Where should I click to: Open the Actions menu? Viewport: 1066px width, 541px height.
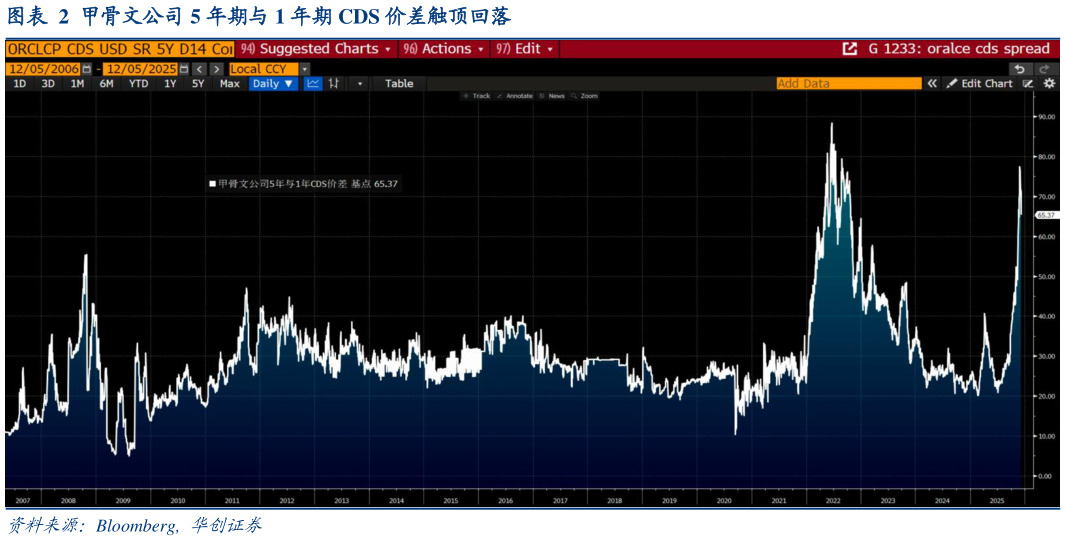[446, 49]
